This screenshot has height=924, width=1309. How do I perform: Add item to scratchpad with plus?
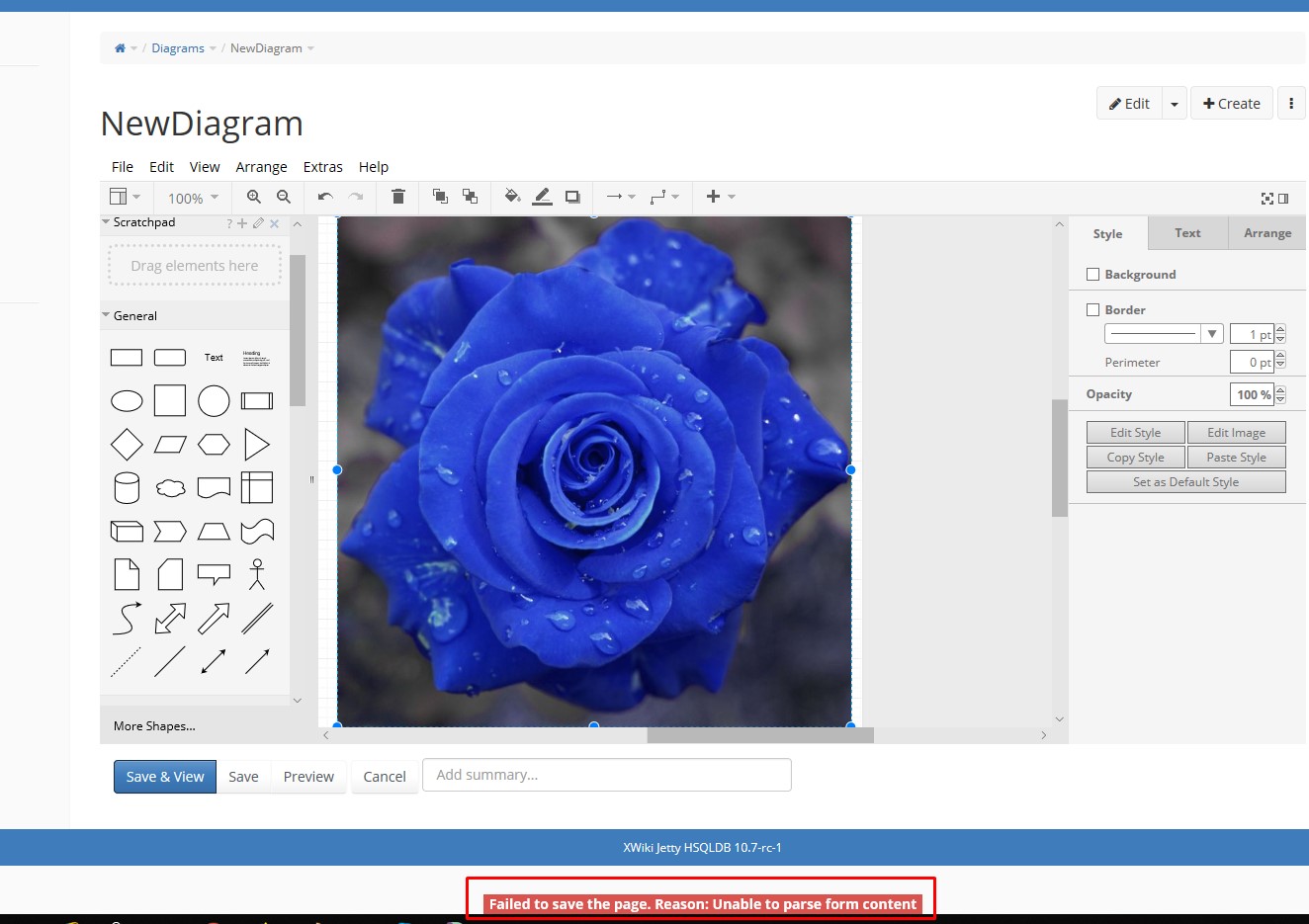(x=242, y=223)
